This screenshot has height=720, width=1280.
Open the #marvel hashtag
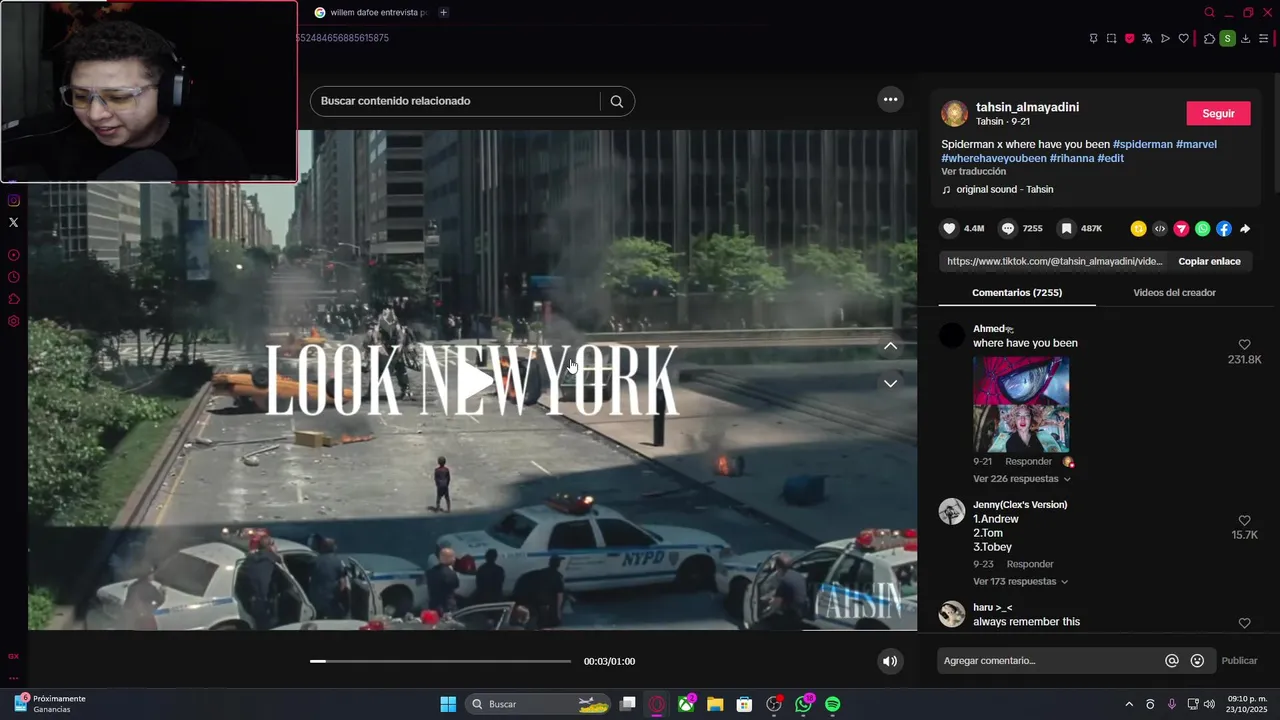1196,144
